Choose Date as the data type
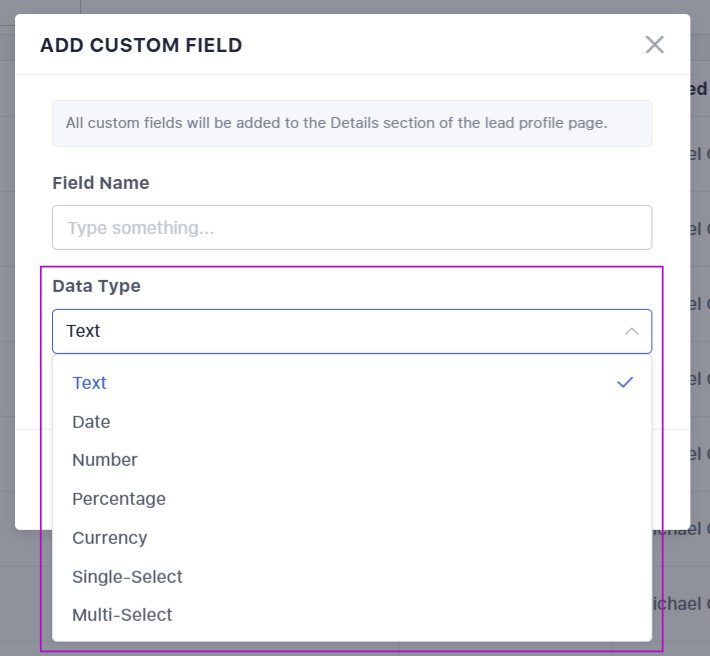Viewport: 710px width, 656px height. pos(91,422)
